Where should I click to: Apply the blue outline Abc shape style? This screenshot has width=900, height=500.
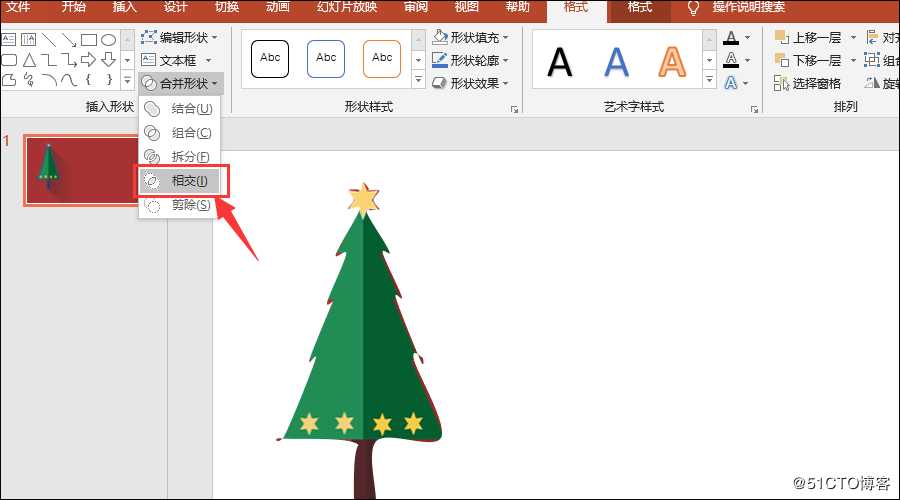pos(326,59)
